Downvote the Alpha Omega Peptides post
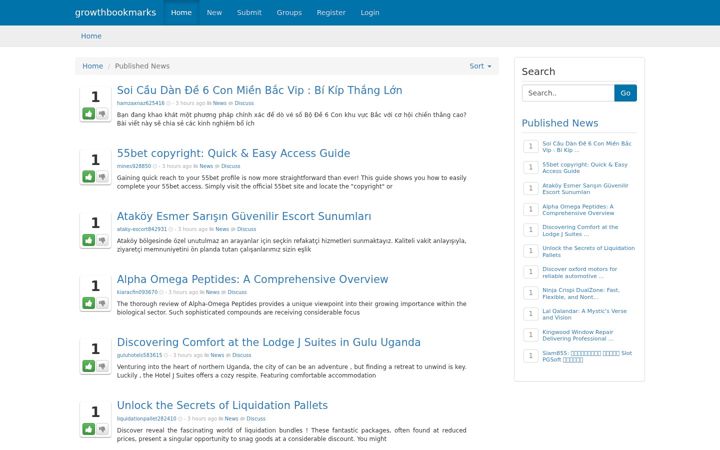This screenshot has width=720, height=450. [x=102, y=303]
